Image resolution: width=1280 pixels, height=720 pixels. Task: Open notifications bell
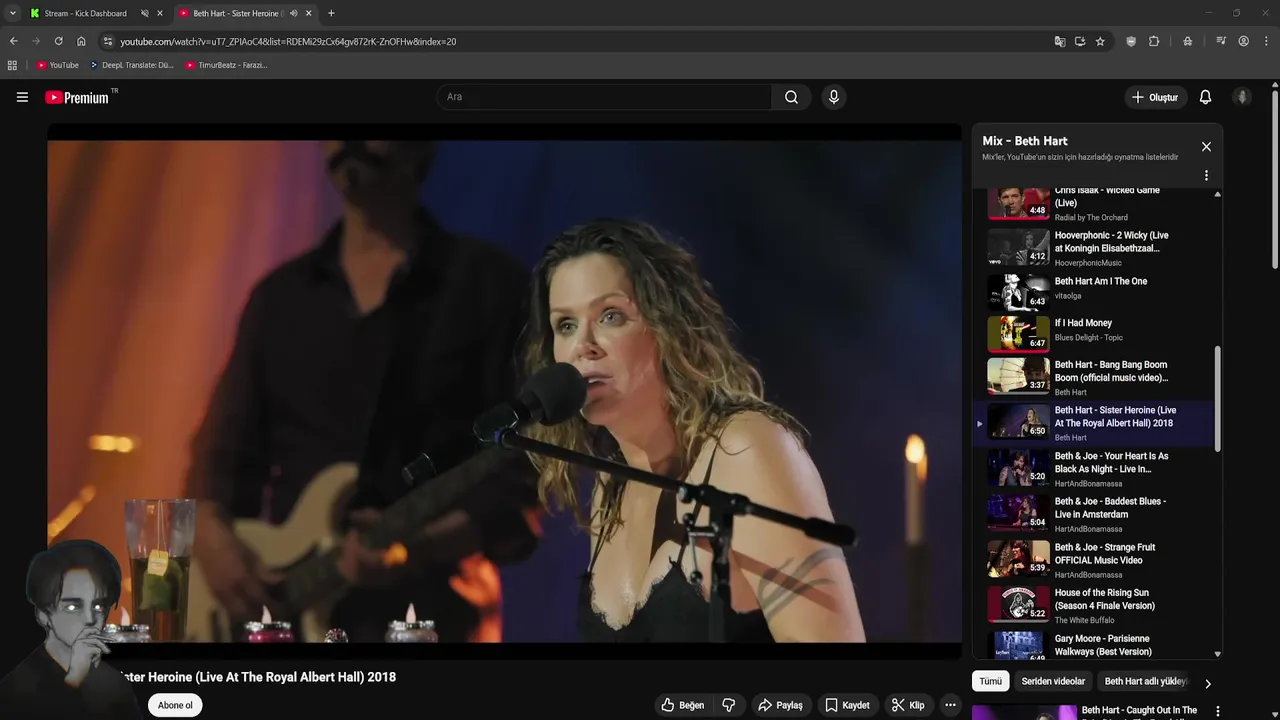click(x=1205, y=97)
